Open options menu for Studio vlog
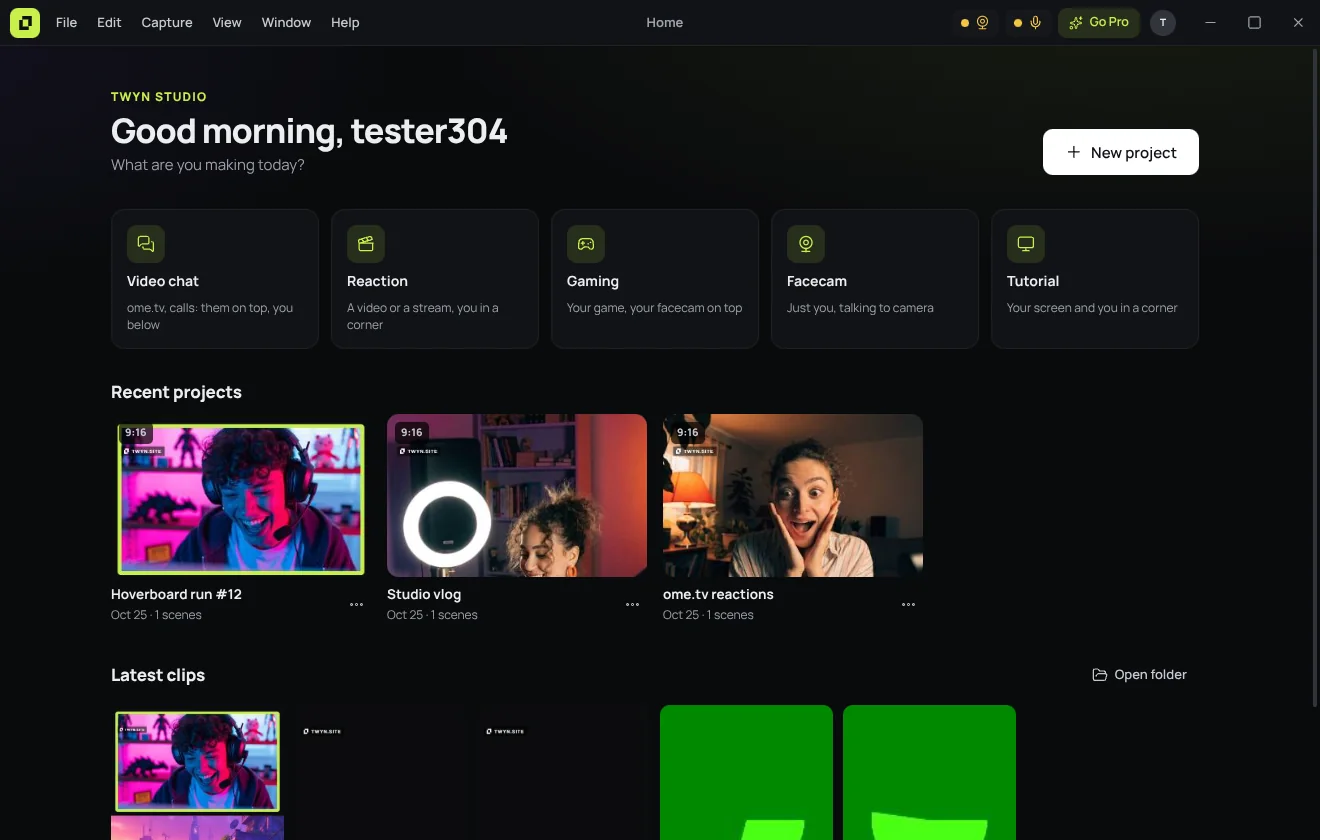 (x=633, y=605)
